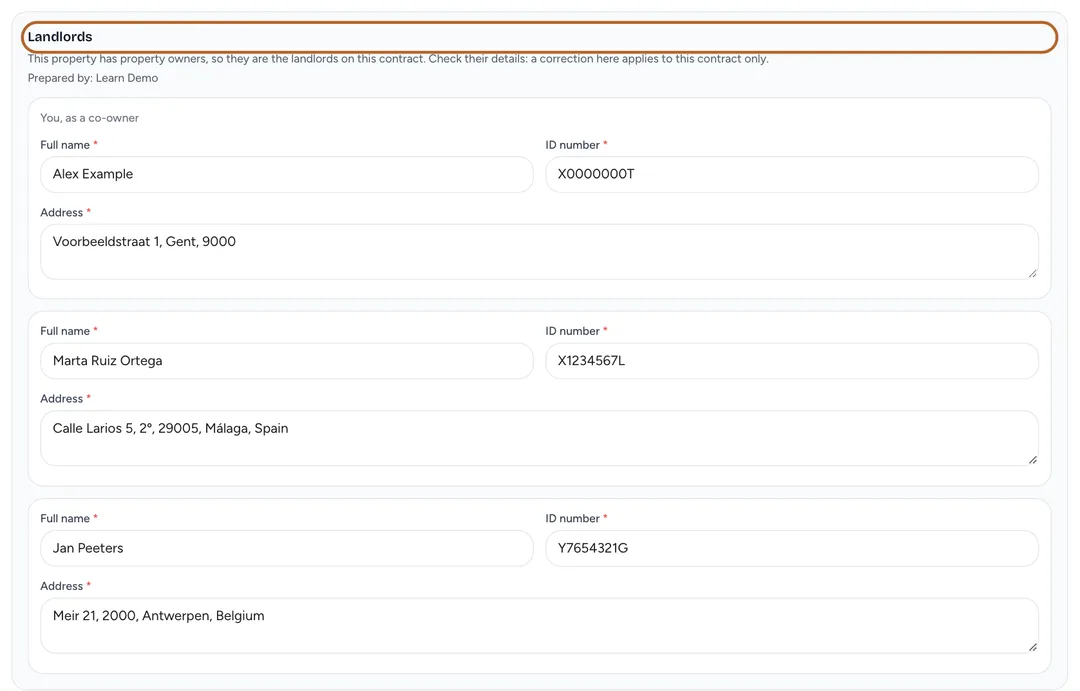Screen dimensions: 1080x691
Task: Click the Full name label above Jan Peeters
Action: tap(69, 518)
